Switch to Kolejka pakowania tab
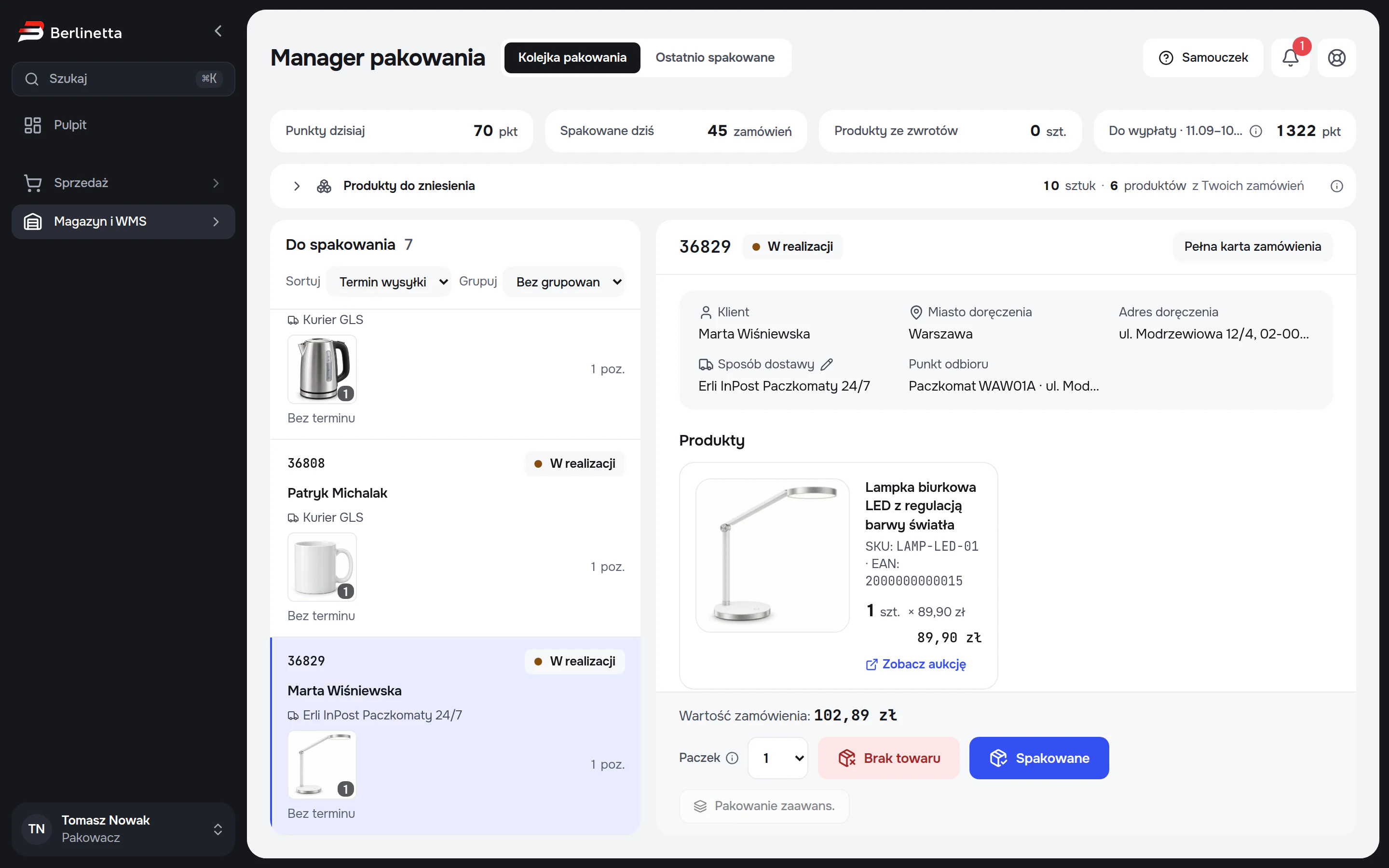 click(x=572, y=58)
